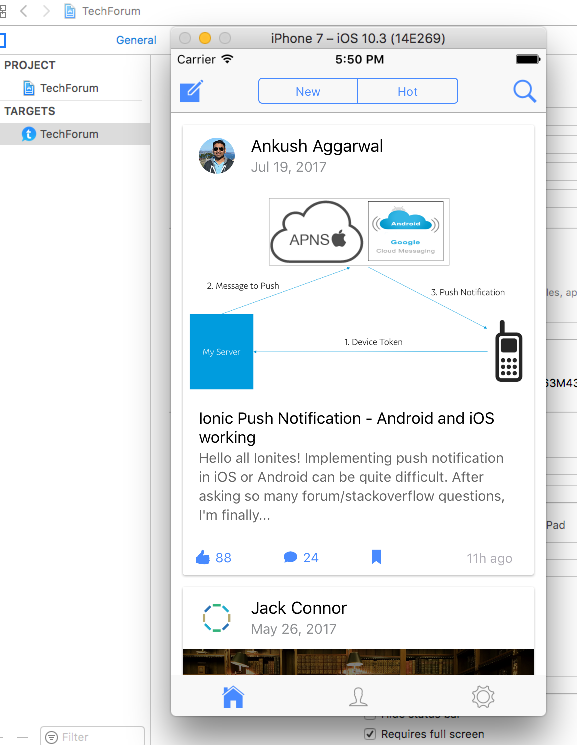
Task: Tap the thumbs-up like icon showing 88
Action: (203, 557)
